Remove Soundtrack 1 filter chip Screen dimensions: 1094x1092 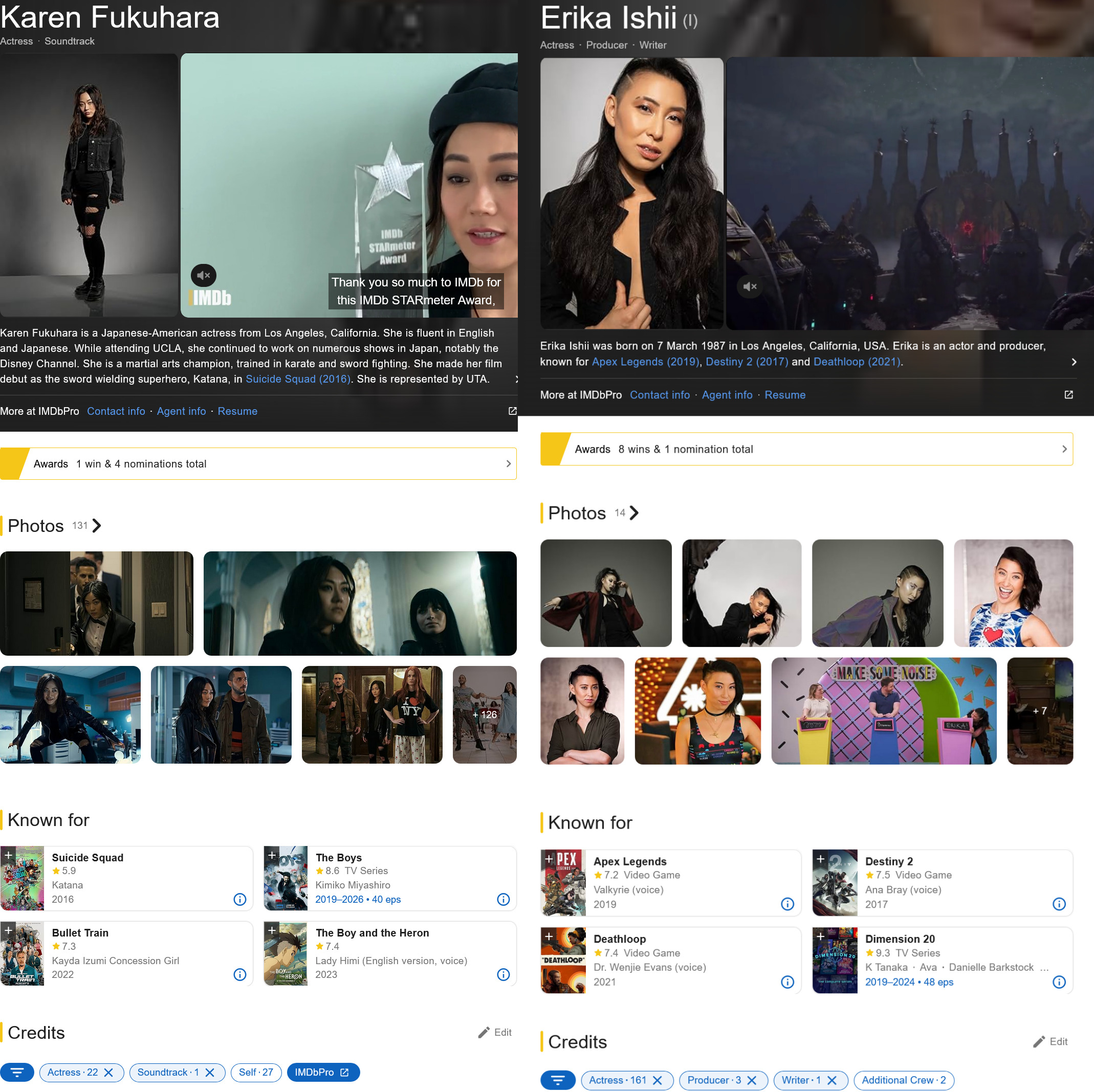click(x=209, y=1072)
